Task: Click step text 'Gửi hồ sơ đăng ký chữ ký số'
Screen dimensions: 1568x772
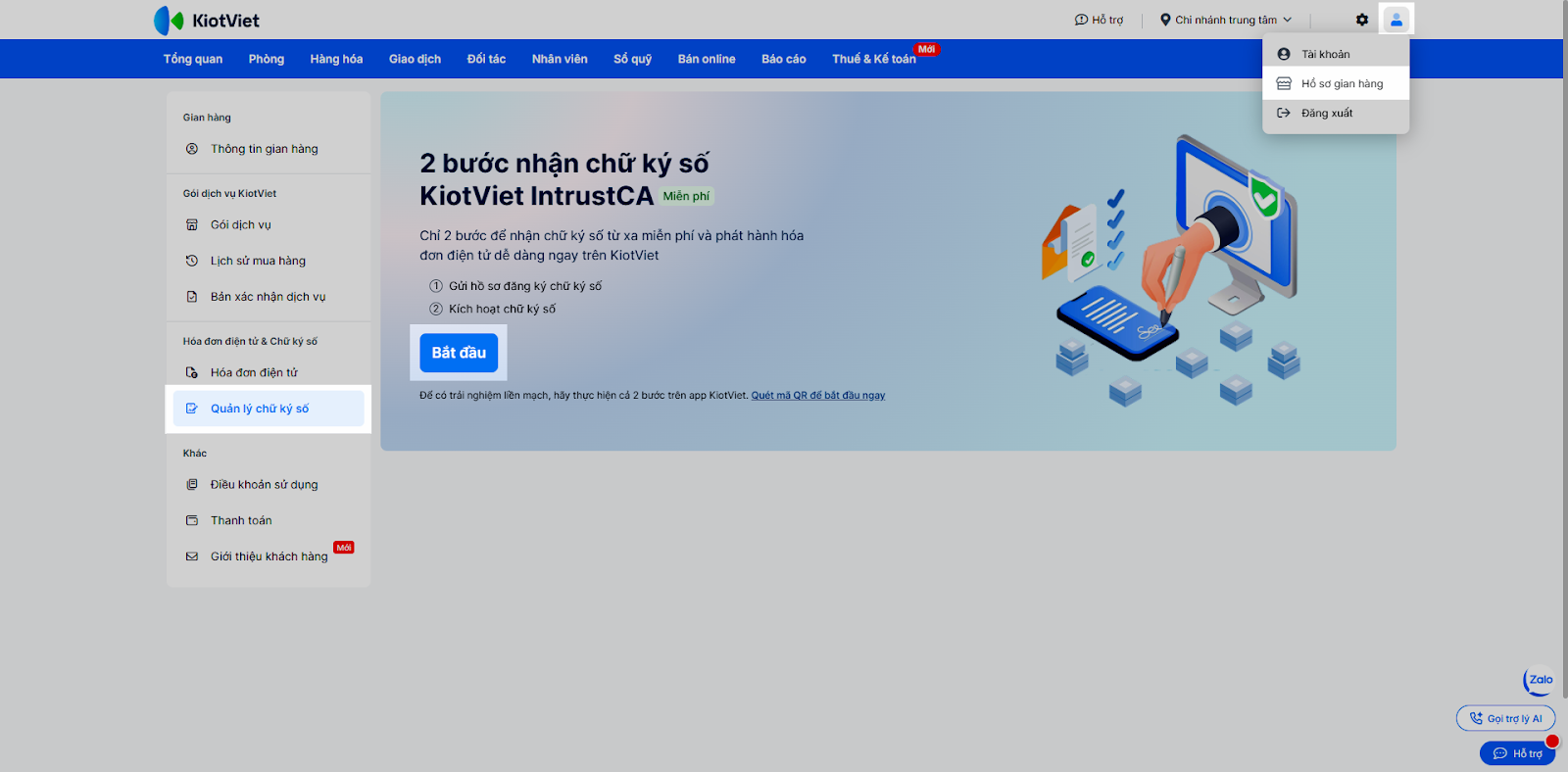Action: 525,286
